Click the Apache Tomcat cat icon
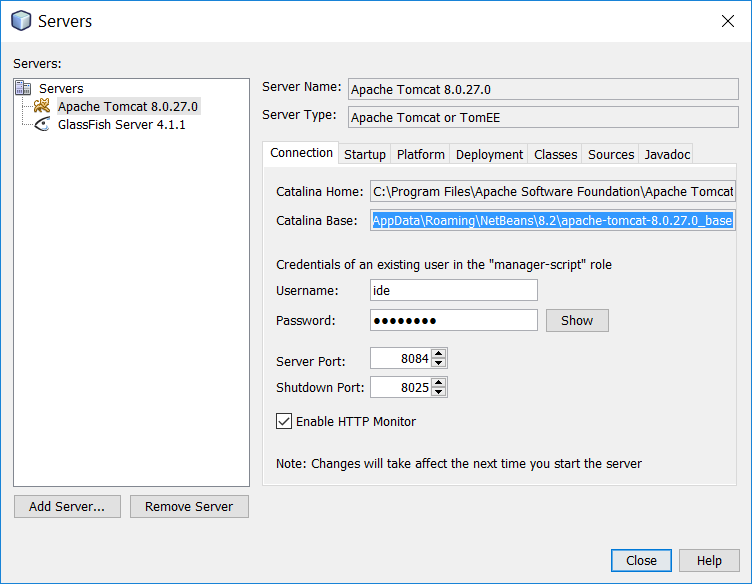The width and height of the screenshot is (752, 584). [x=42, y=105]
